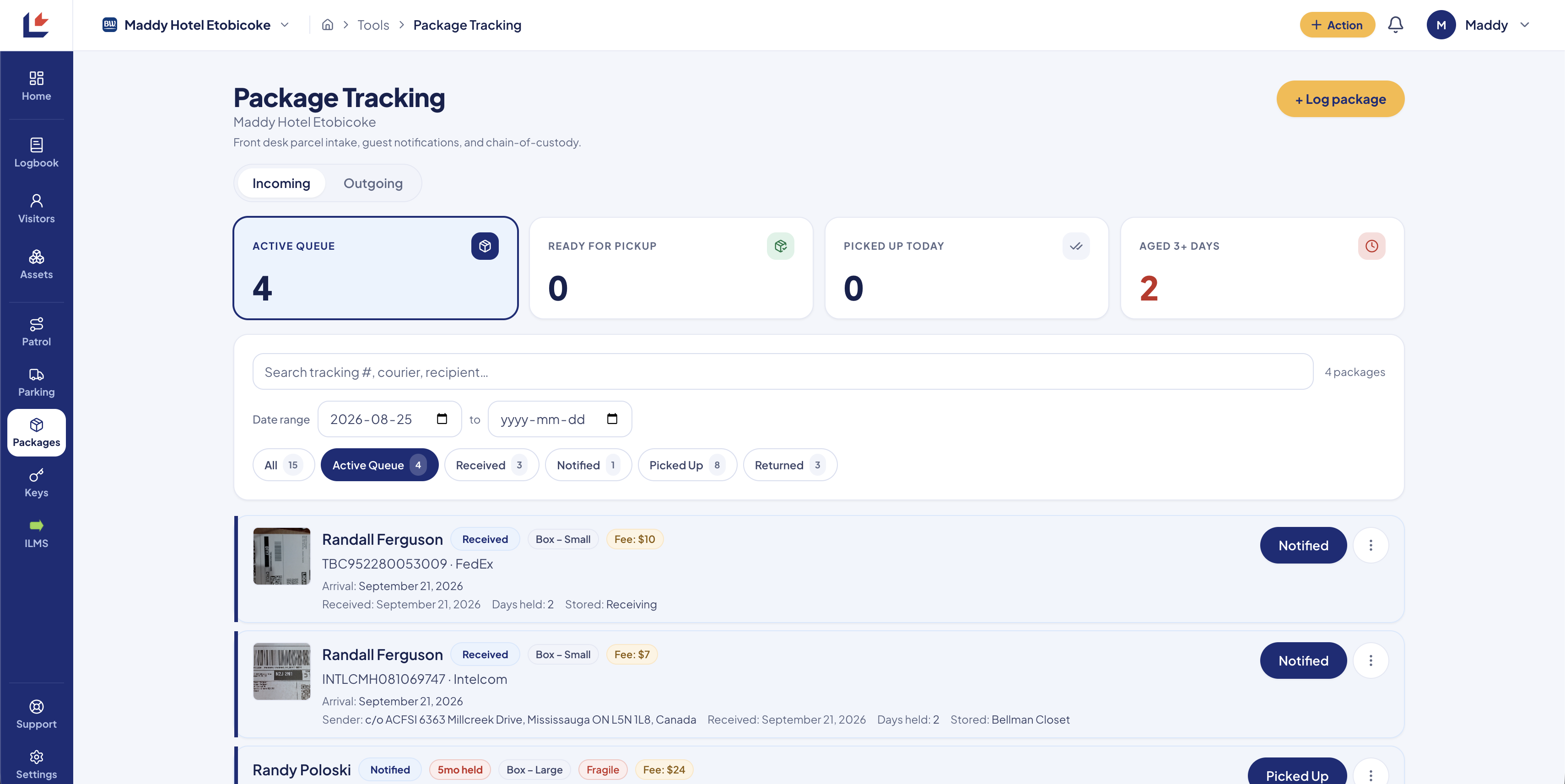
Task: Open the Maddy user account menu
Action: (1478, 25)
